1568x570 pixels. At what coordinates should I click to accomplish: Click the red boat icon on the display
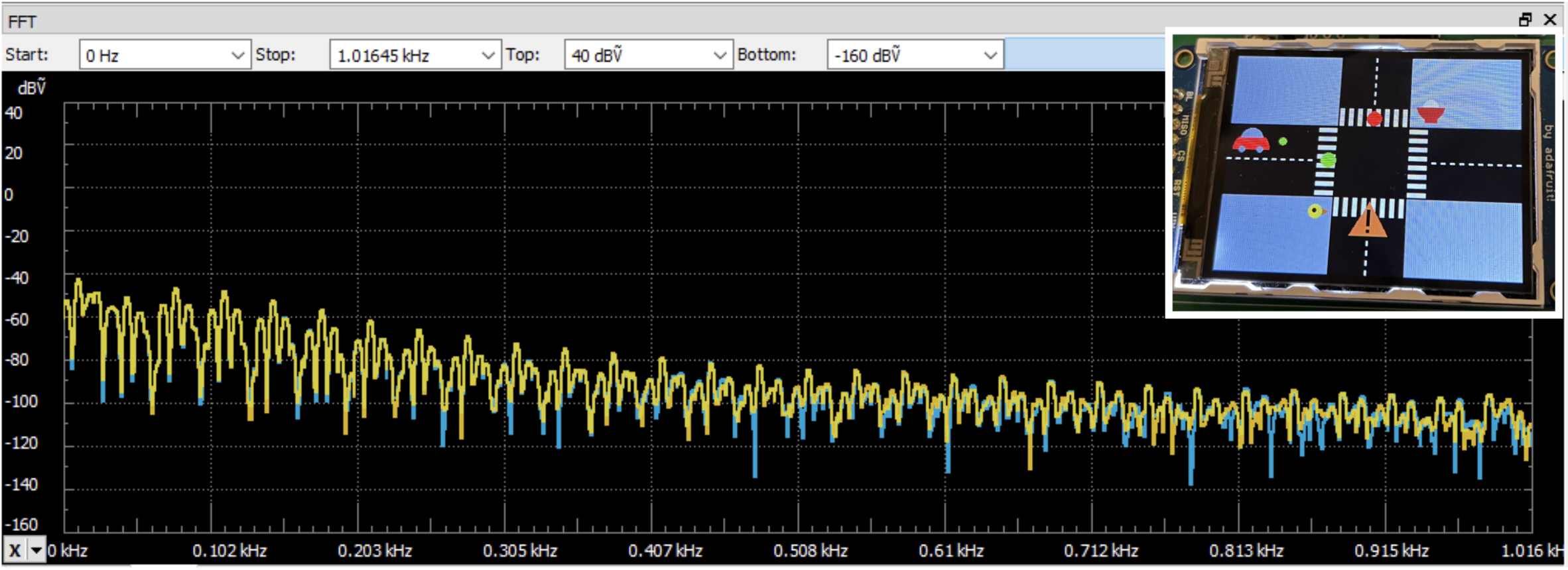click(x=1431, y=113)
